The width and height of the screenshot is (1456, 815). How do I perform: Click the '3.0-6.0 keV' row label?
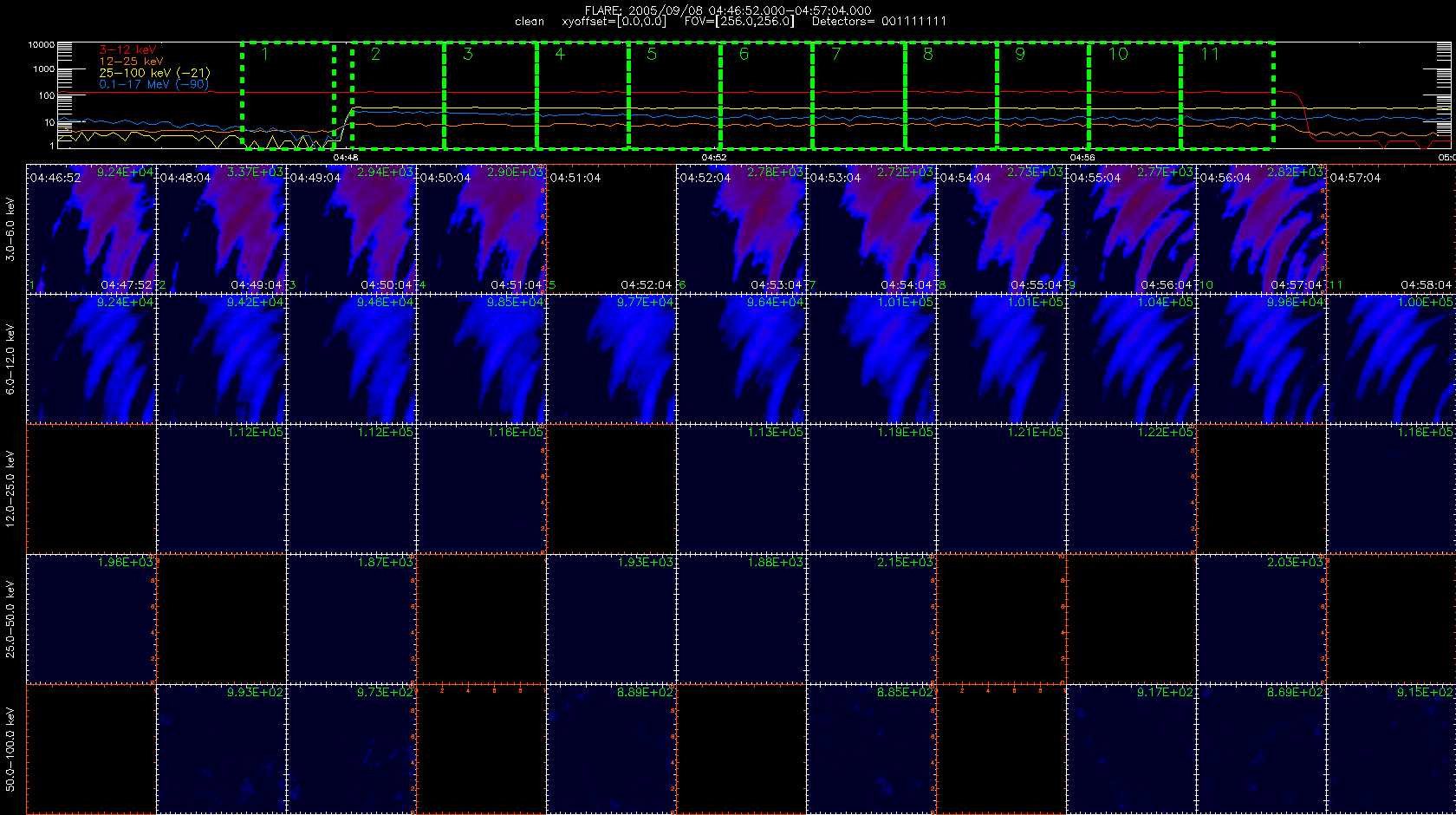tap(10, 229)
